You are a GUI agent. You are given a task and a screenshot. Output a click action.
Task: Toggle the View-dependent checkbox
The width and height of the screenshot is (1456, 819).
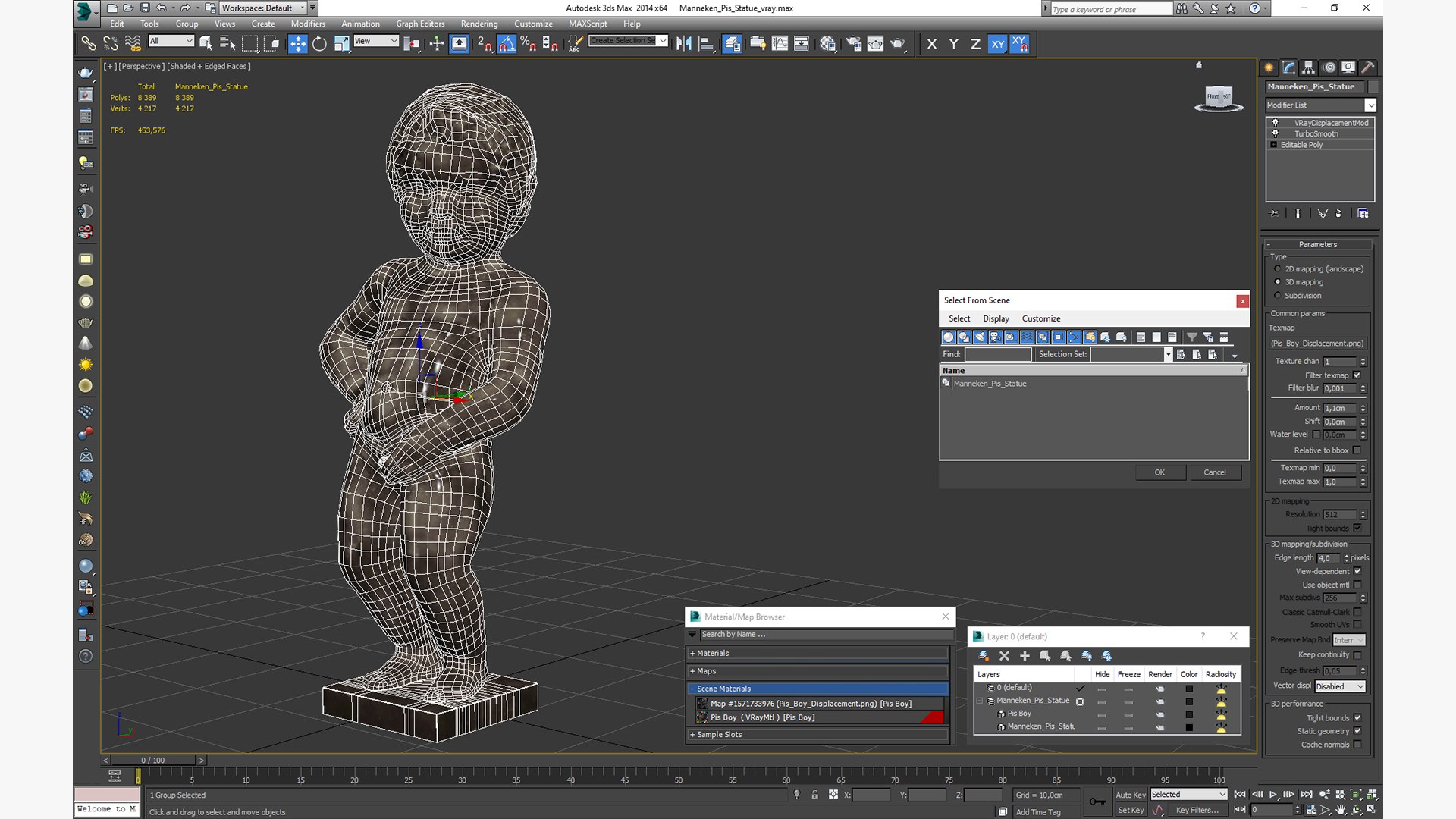(1357, 571)
